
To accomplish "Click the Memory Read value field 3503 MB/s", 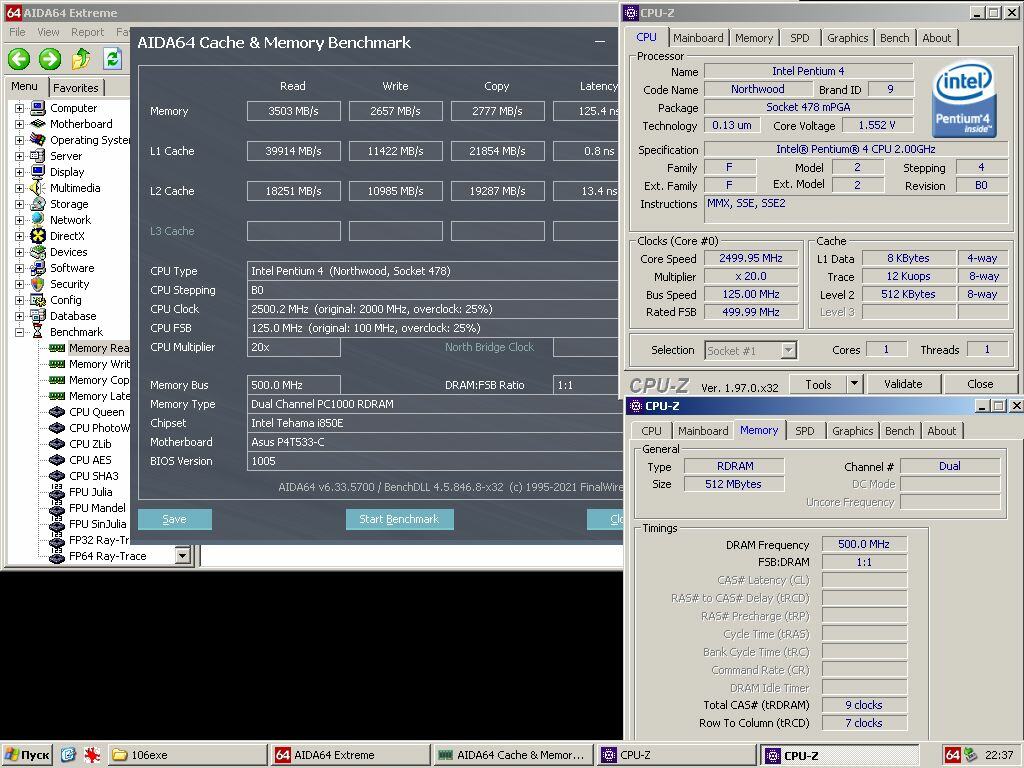I will (294, 111).
